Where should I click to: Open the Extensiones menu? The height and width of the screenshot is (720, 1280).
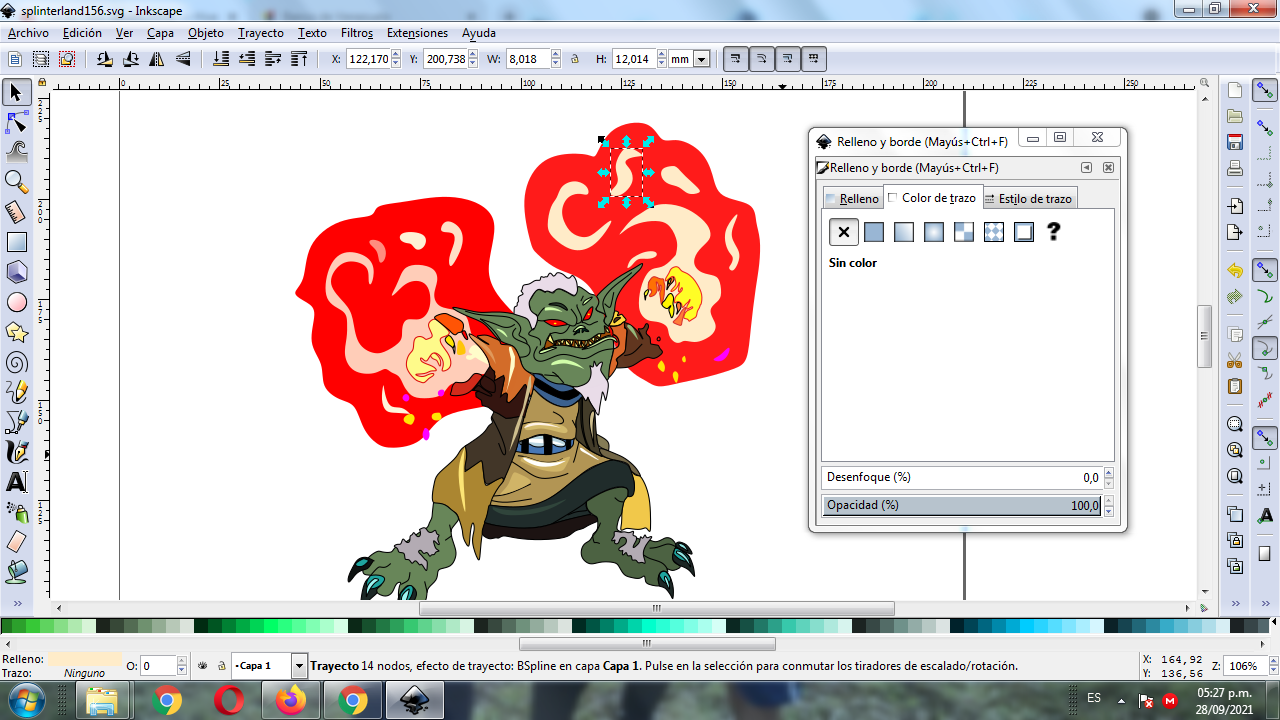(x=417, y=33)
